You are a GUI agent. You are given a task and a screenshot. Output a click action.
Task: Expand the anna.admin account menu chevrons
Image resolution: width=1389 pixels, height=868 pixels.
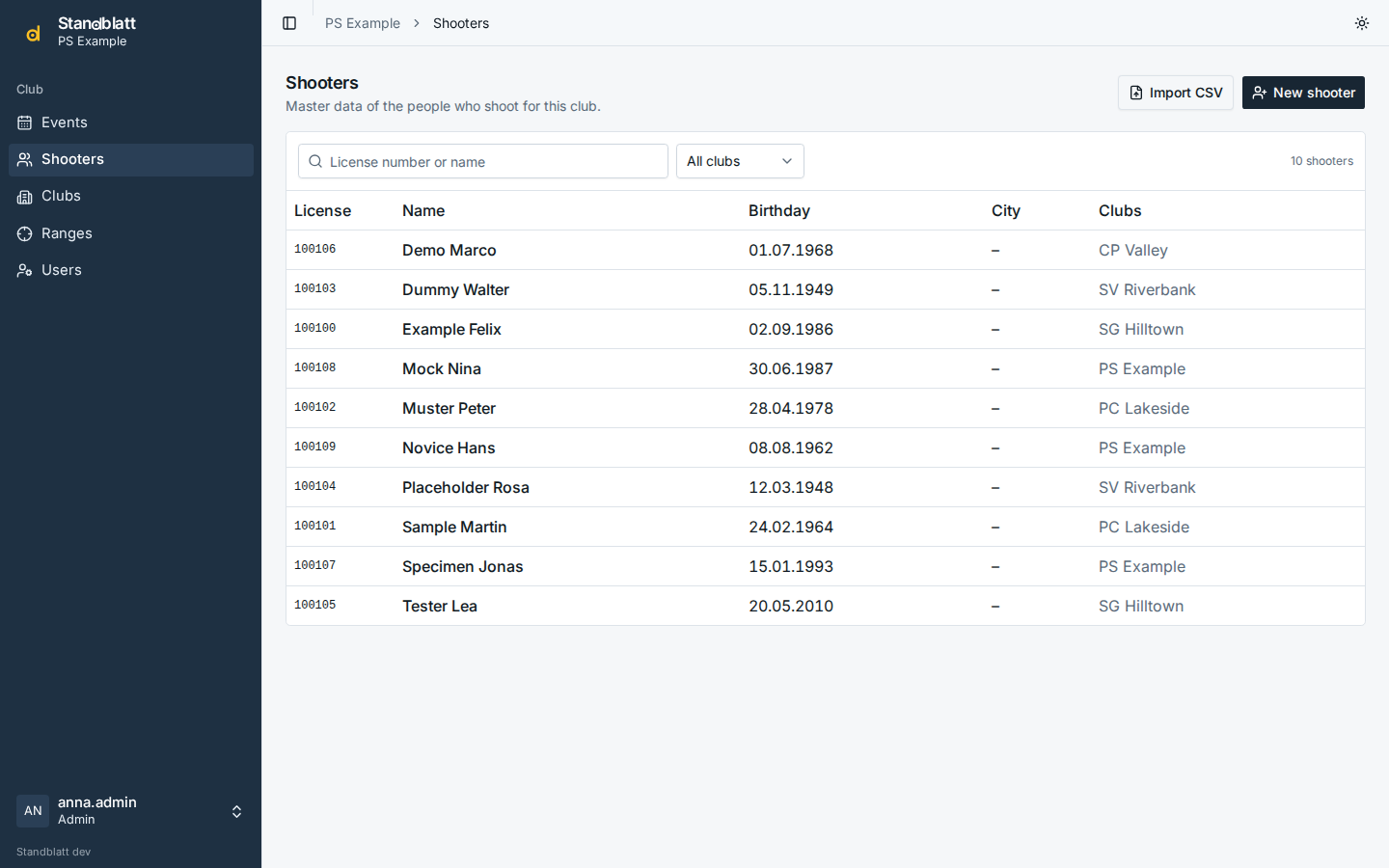click(236, 811)
